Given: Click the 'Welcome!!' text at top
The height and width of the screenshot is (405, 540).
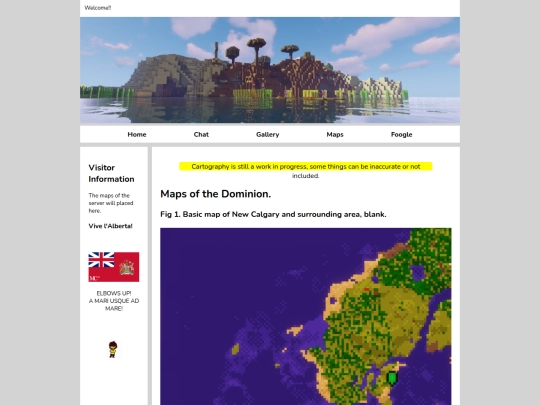Looking at the screenshot, I should [97, 8].
